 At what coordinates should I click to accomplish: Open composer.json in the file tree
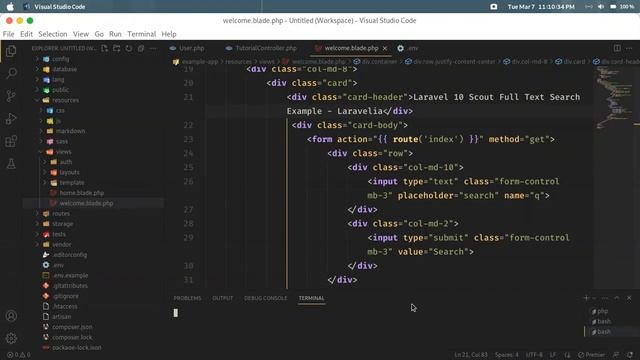tap(72, 327)
